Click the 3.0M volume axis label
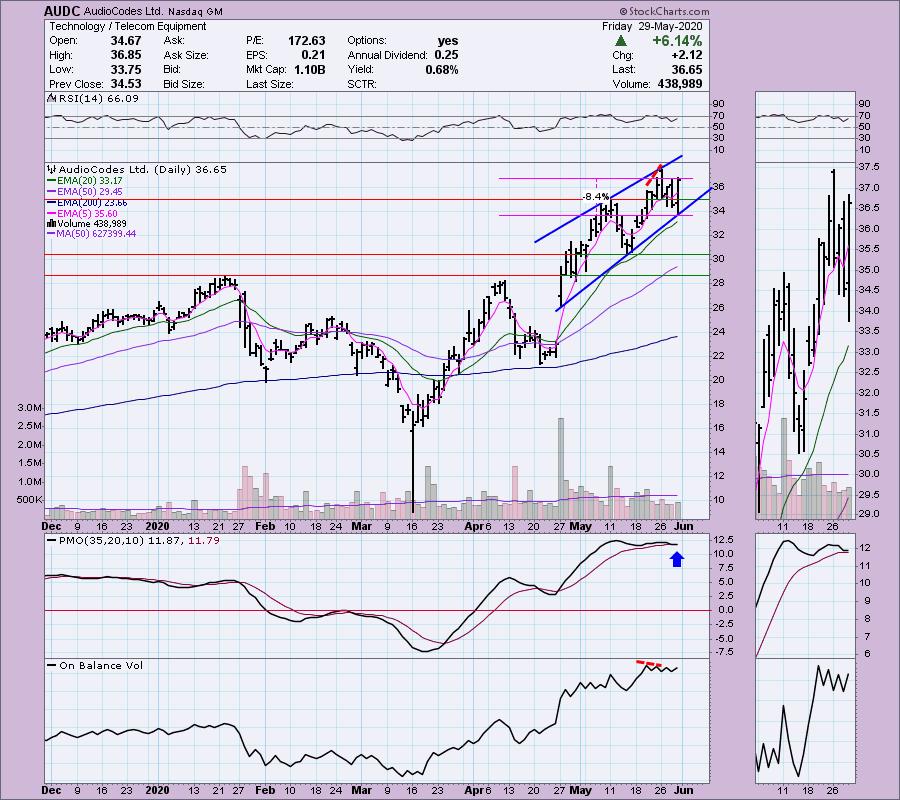900x800 pixels. coord(29,407)
